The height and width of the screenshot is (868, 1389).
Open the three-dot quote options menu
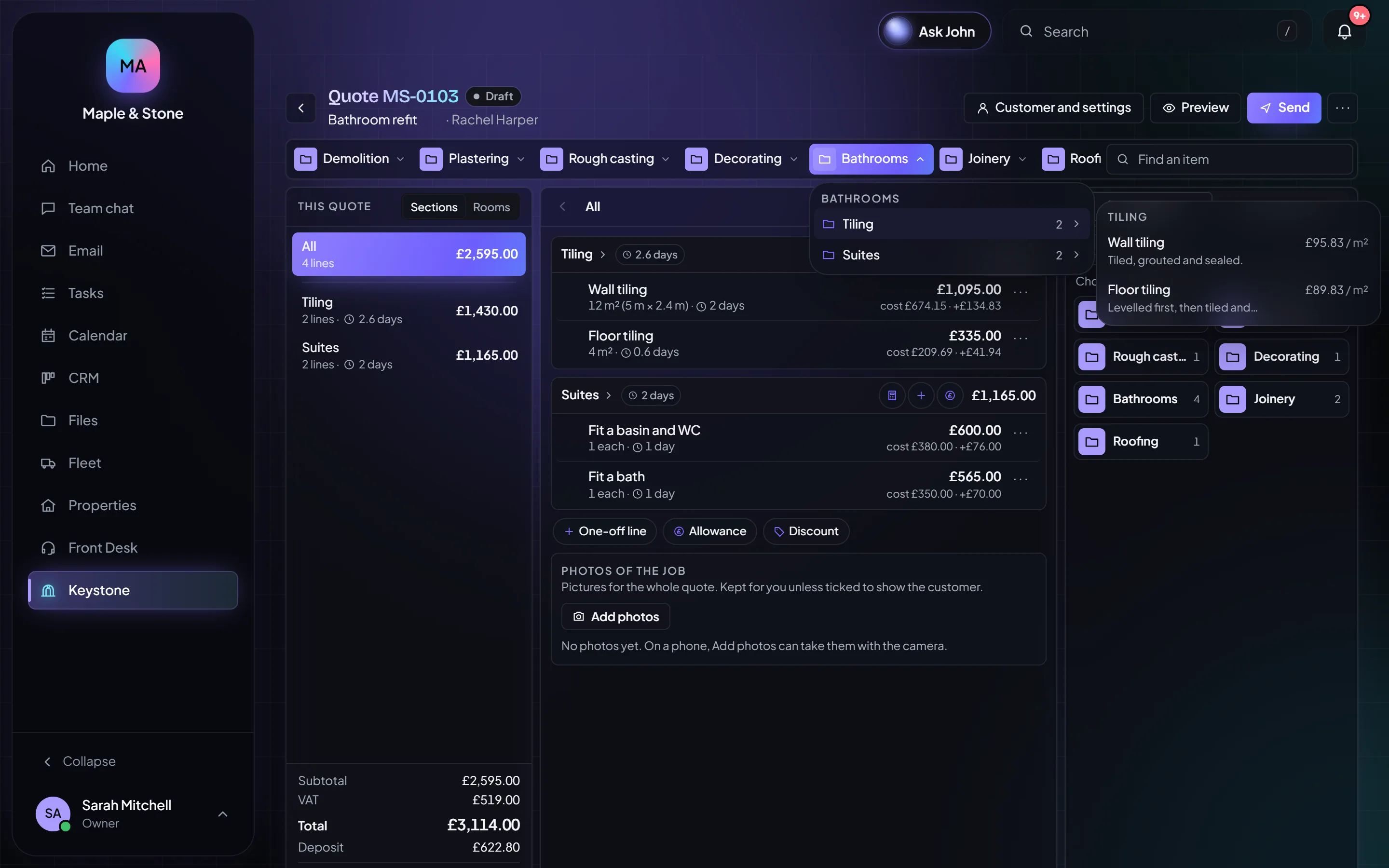[1343, 108]
